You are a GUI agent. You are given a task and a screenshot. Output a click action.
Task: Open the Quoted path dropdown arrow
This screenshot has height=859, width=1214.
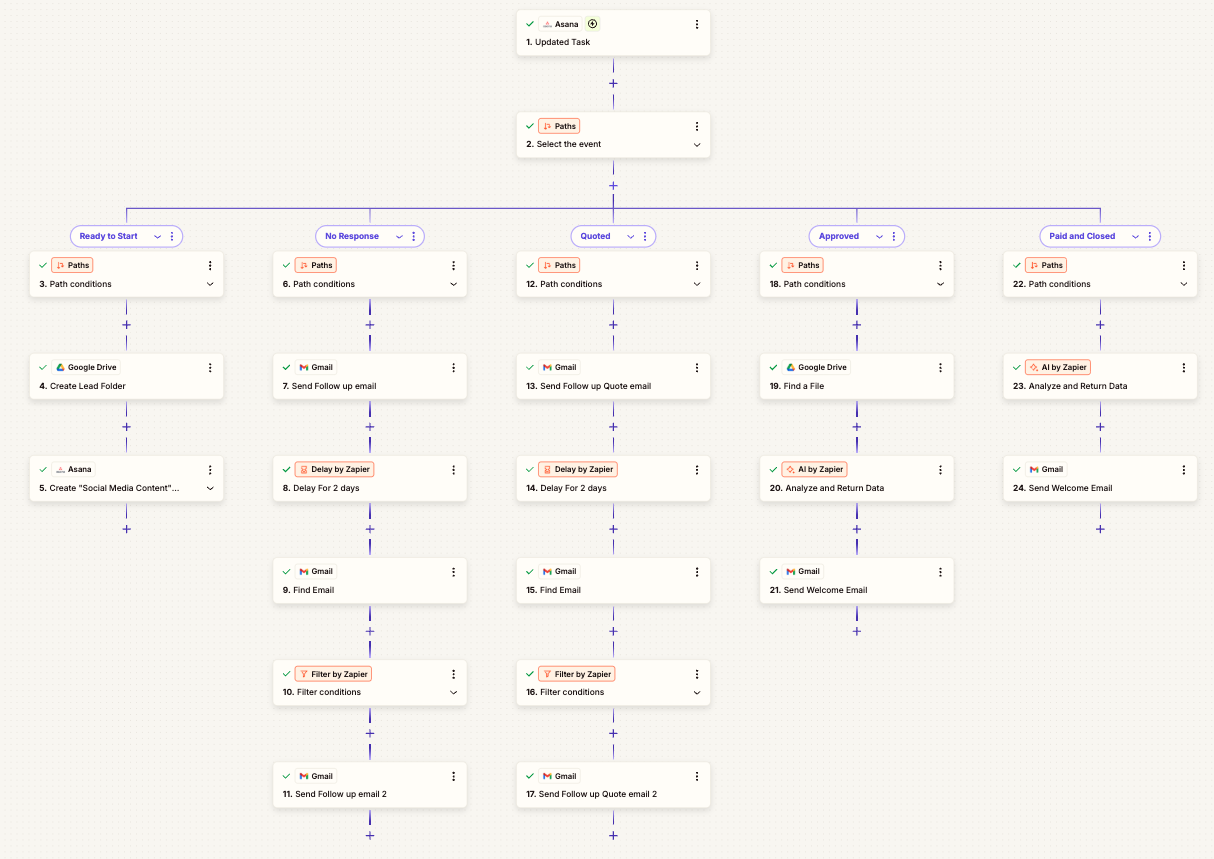pos(630,237)
